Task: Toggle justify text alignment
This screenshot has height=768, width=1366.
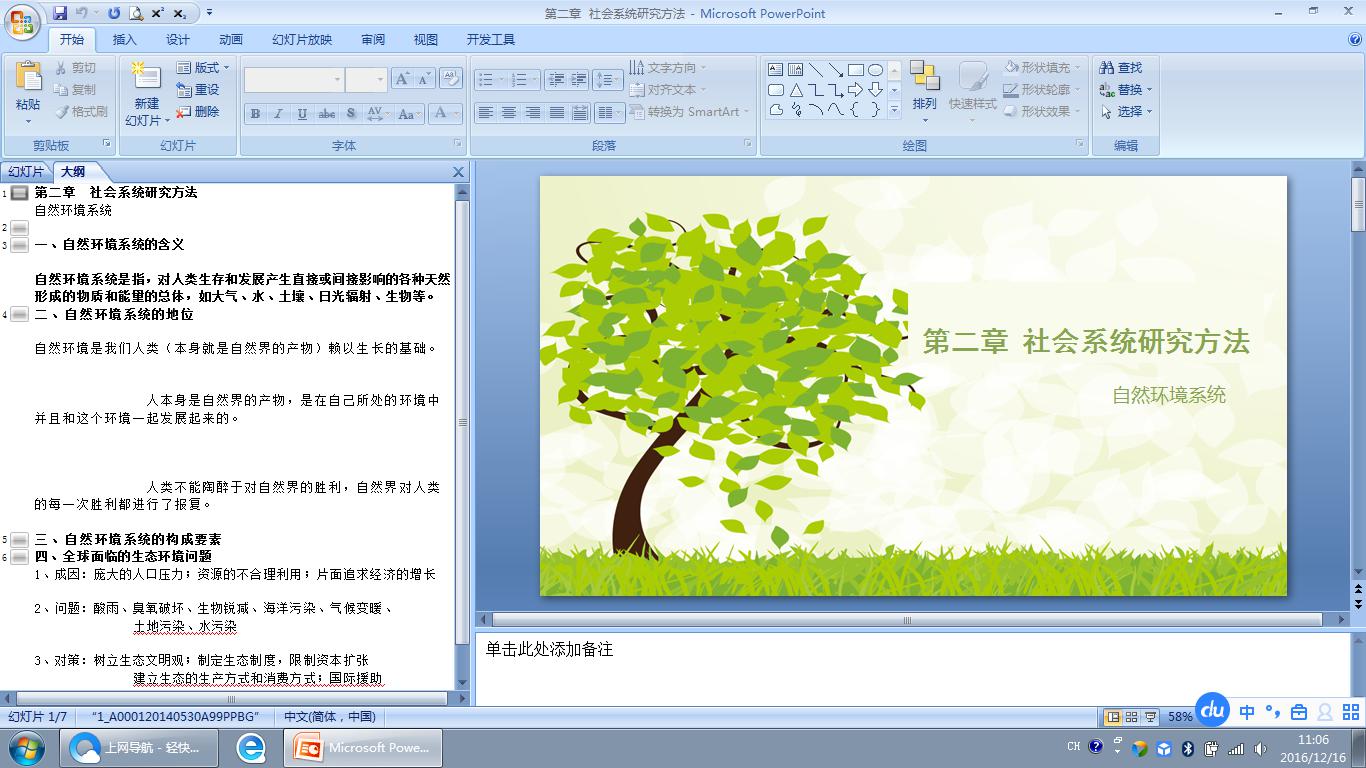Action: pyautogui.click(x=556, y=113)
